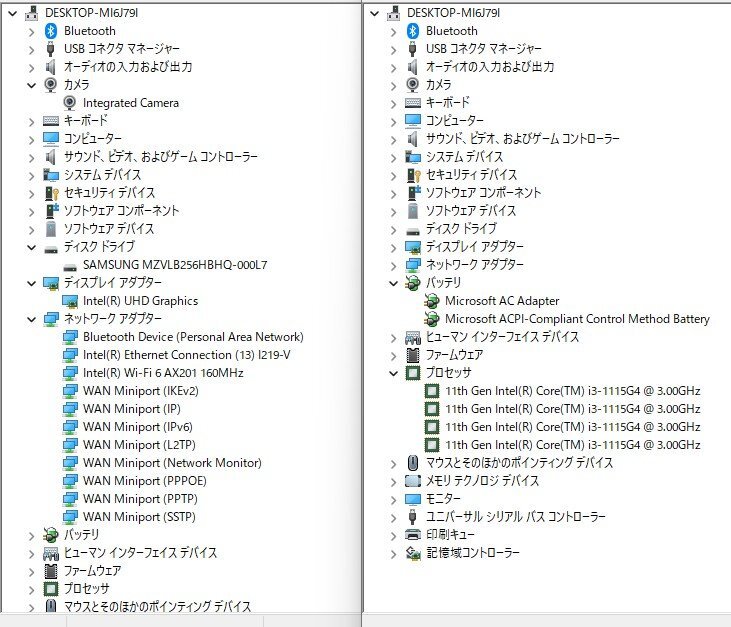Expand ユニバーサル シリアル バス コントローラー node
Image resolution: width=731 pixels, height=627 pixels.
point(393,518)
